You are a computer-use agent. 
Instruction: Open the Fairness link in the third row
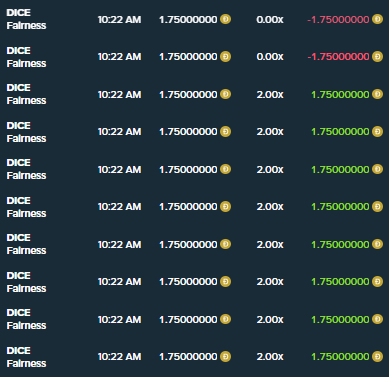point(26,100)
